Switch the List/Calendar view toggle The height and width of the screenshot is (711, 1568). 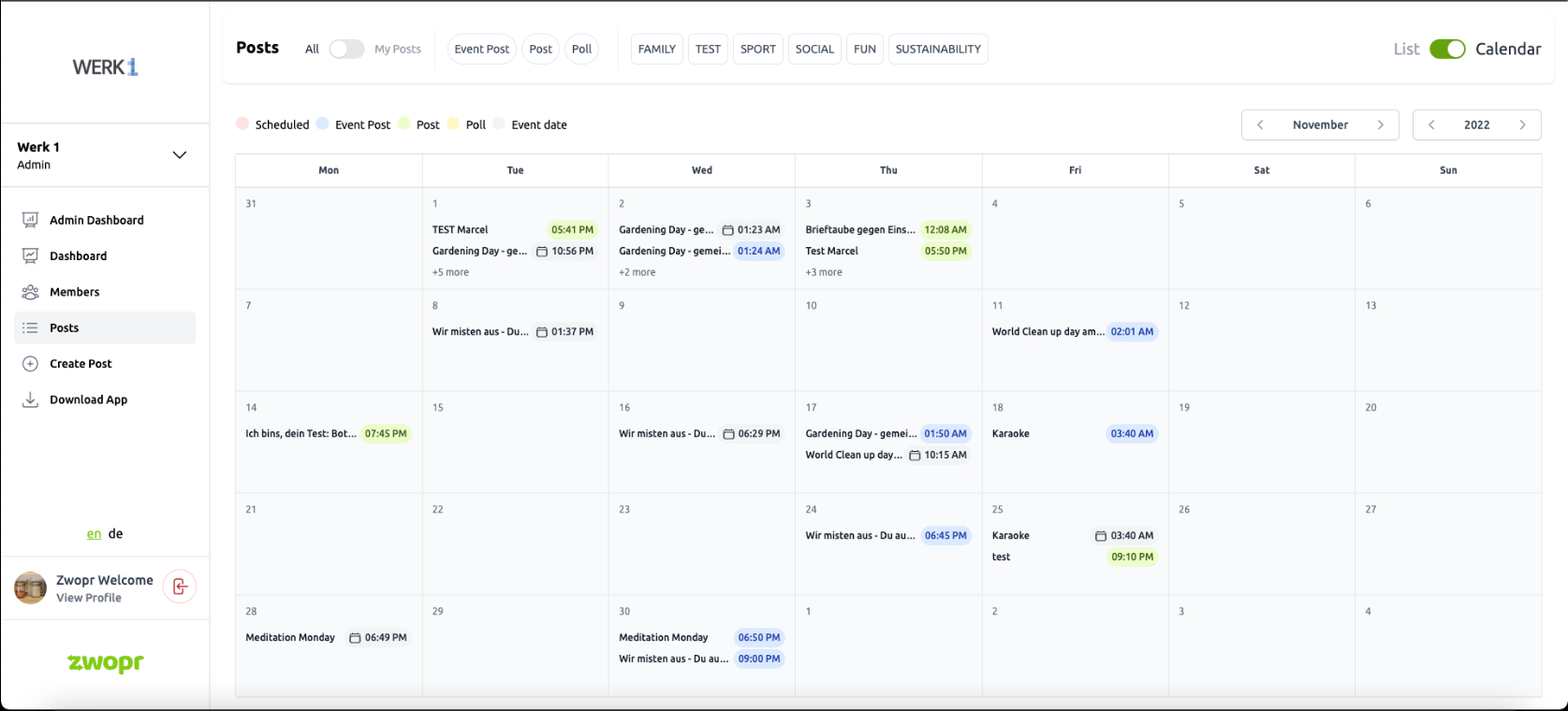(x=1447, y=49)
